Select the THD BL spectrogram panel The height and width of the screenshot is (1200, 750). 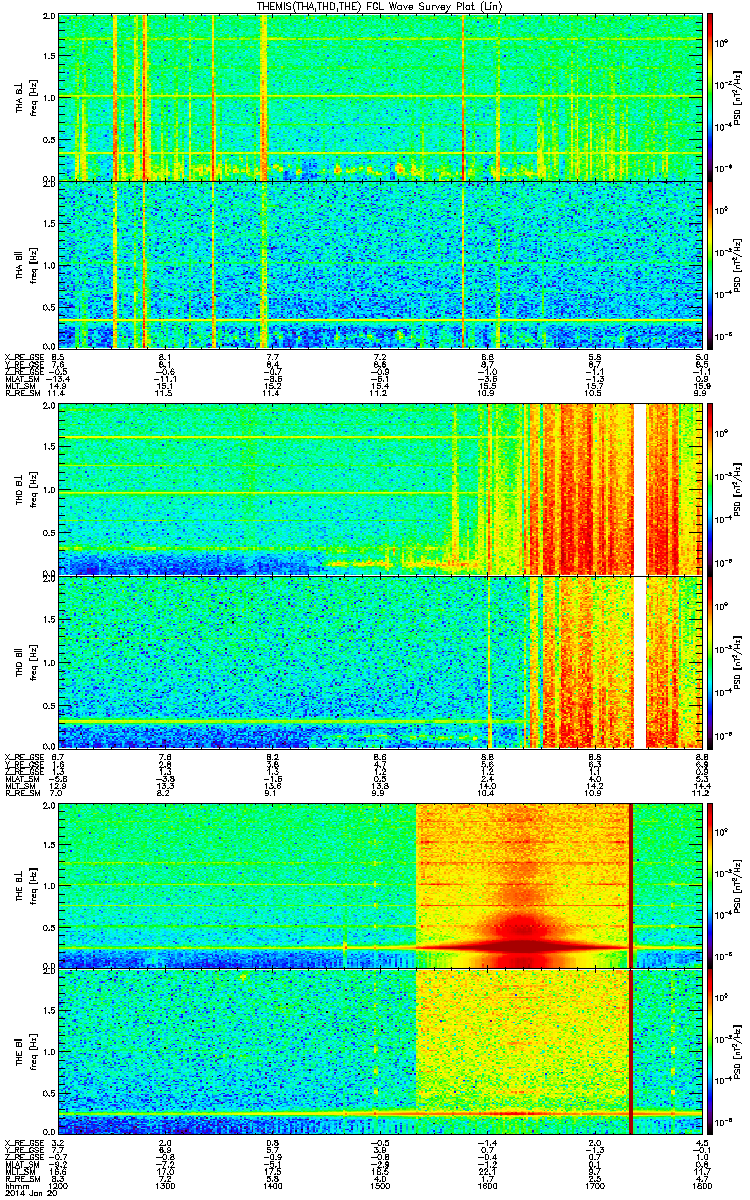point(380,489)
